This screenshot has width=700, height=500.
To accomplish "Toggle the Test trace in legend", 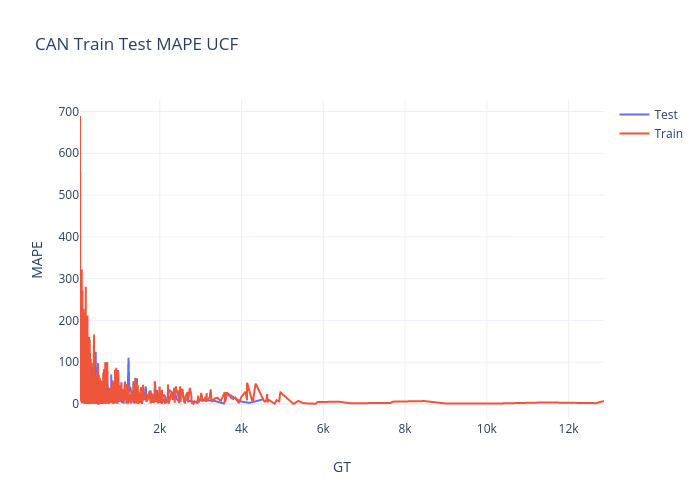I will [665, 114].
